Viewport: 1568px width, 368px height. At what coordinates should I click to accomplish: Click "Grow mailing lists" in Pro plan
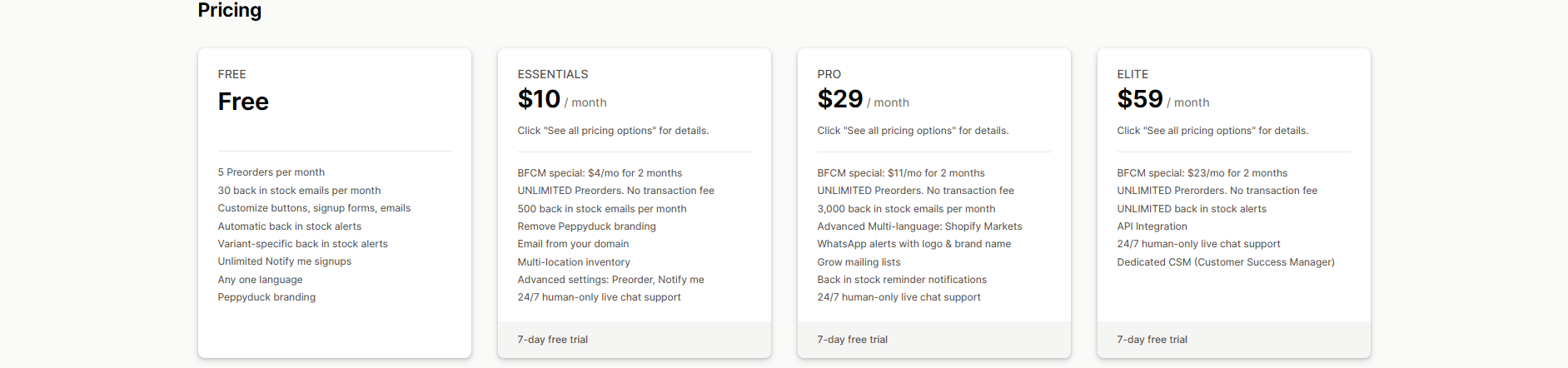pyautogui.click(x=859, y=262)
